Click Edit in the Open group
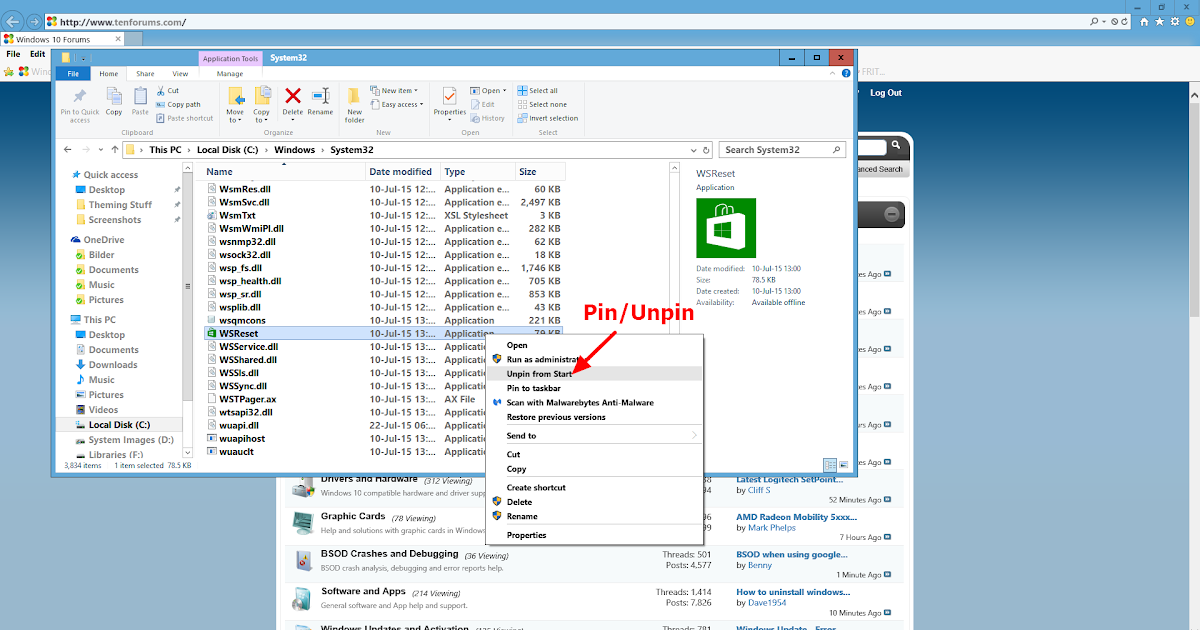This screenshot has height=630, width=1200. [482, 104]
